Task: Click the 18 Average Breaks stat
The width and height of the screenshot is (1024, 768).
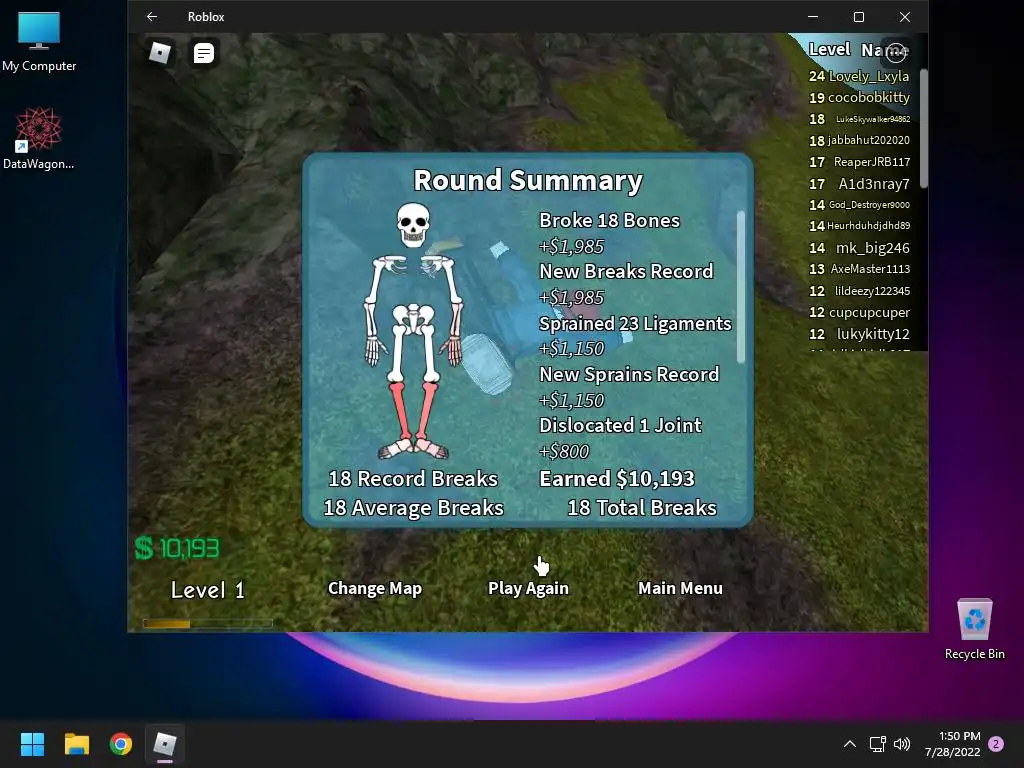Action: coord(413,508)
